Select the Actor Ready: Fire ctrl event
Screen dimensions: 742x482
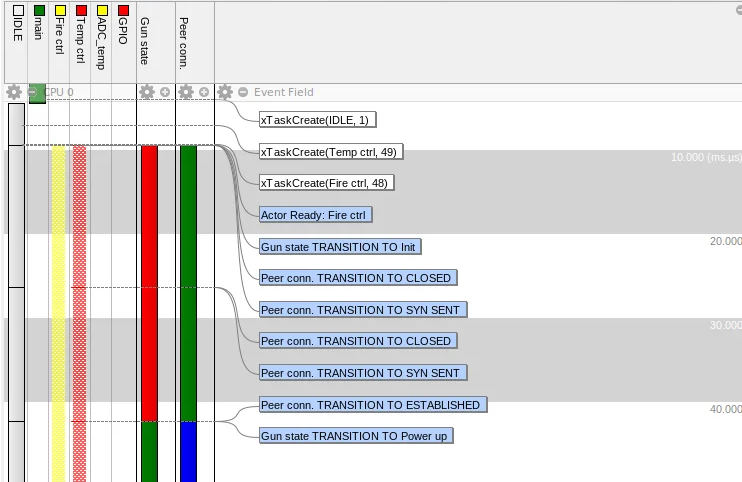coord(316,215)
